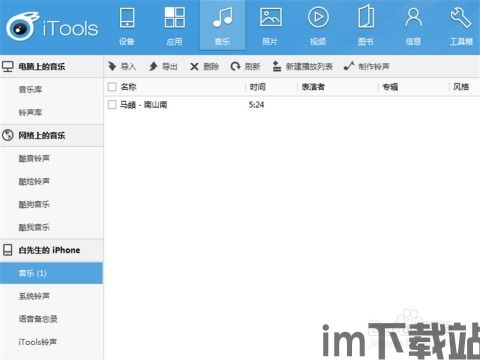Viewport: 480px width, 360px height.
Task: Click the iTools eye logo
Action: (x=22, y=27)
